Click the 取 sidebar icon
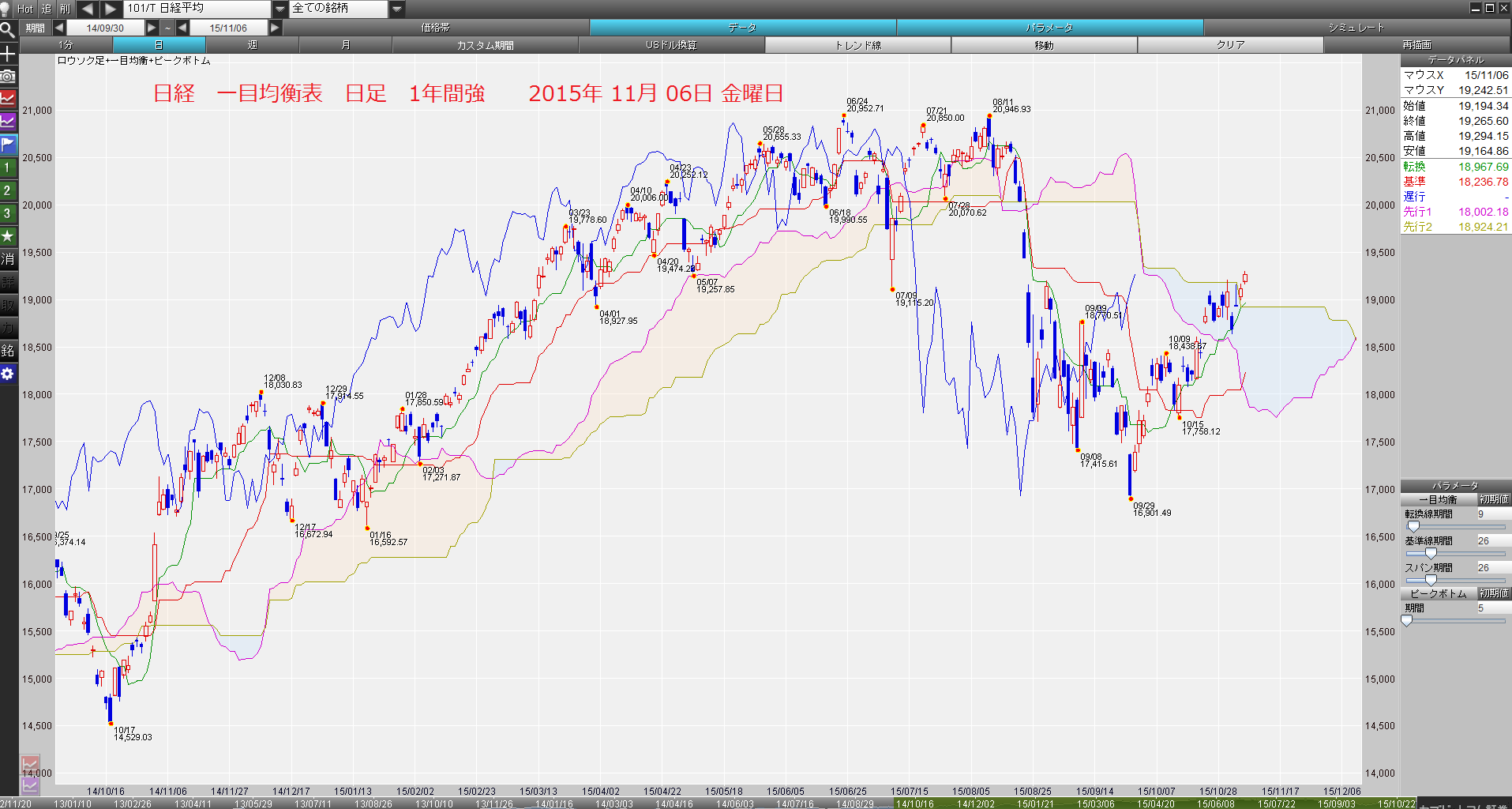The height and width of the screenshot is (809, 1512). click(x=8, y=305)
